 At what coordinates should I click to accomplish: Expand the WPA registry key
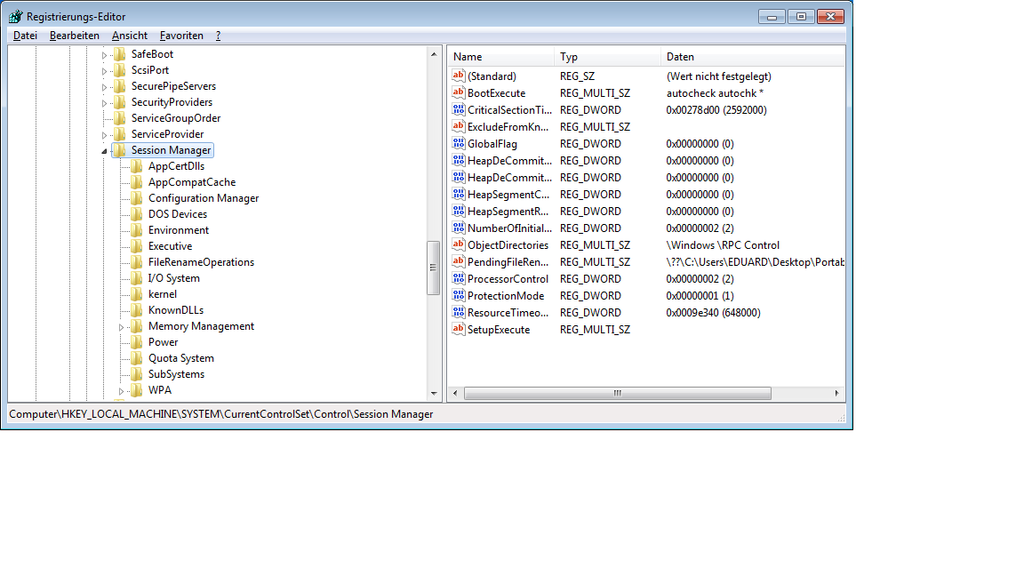tap(121, 391)
